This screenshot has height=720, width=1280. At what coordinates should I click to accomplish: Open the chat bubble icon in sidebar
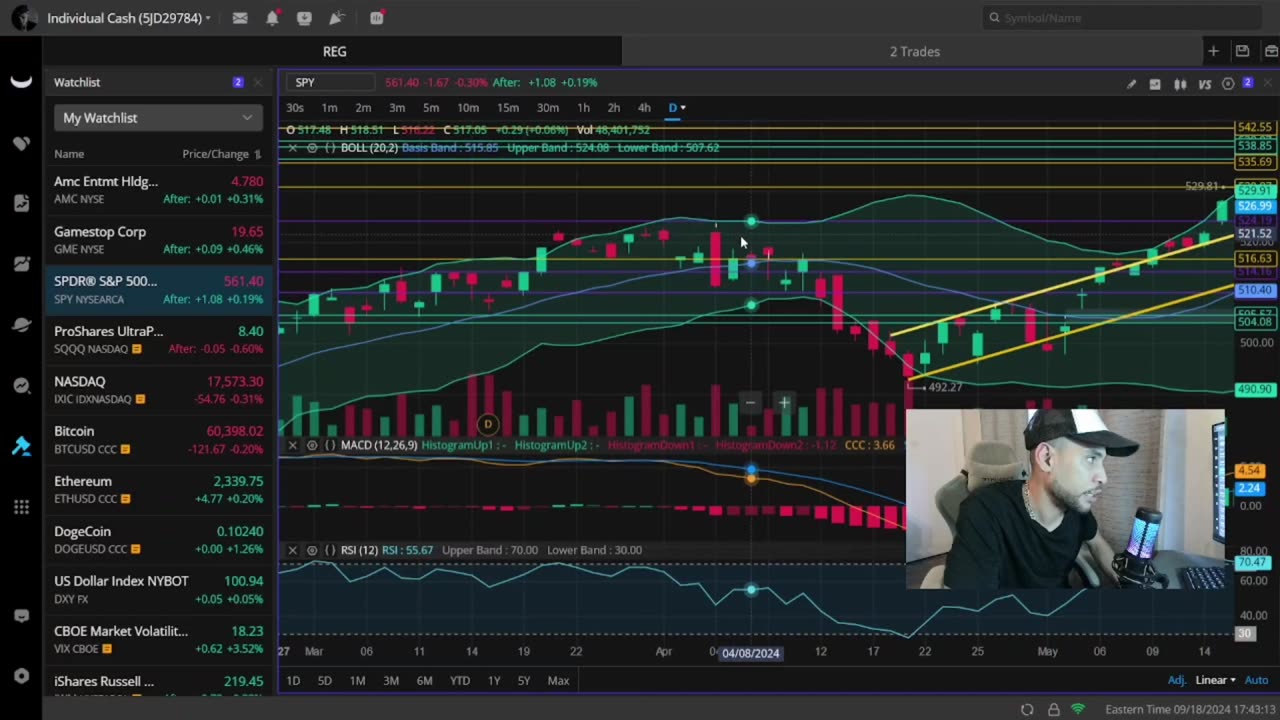tap(21, 616)
